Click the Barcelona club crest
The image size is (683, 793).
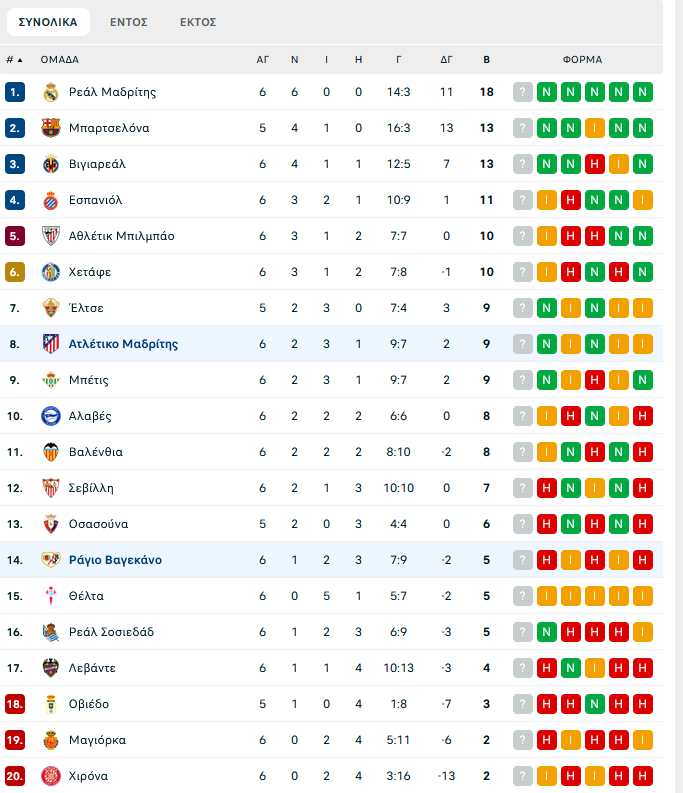[51, 128]
